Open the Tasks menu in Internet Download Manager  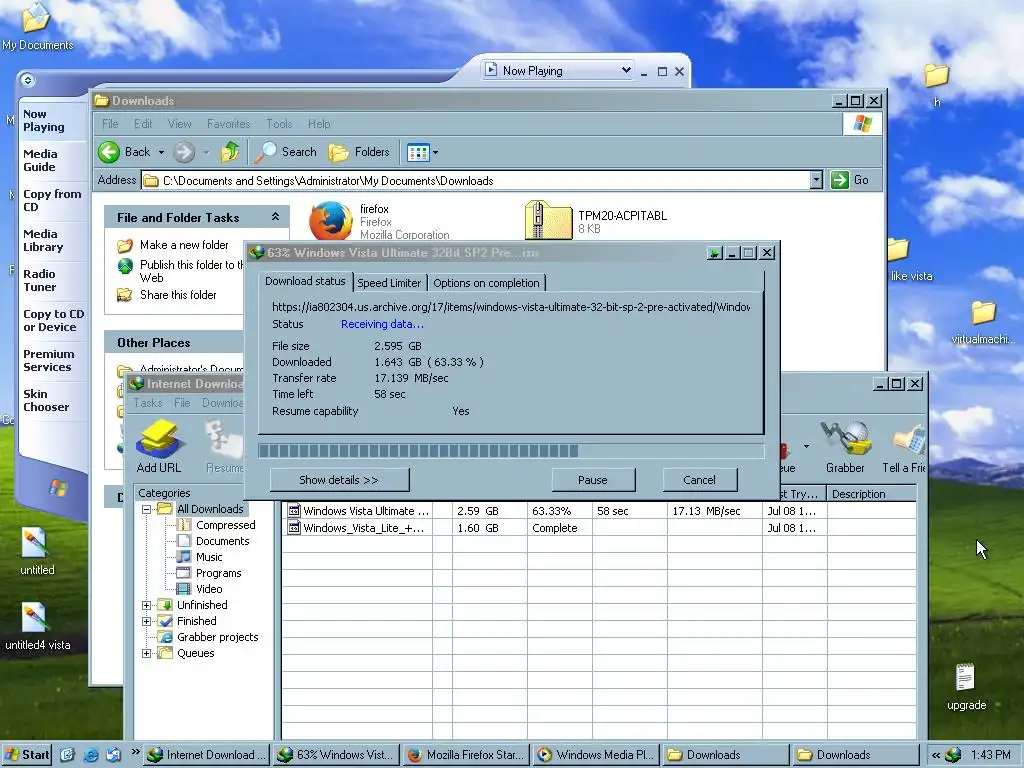point(148,403)
